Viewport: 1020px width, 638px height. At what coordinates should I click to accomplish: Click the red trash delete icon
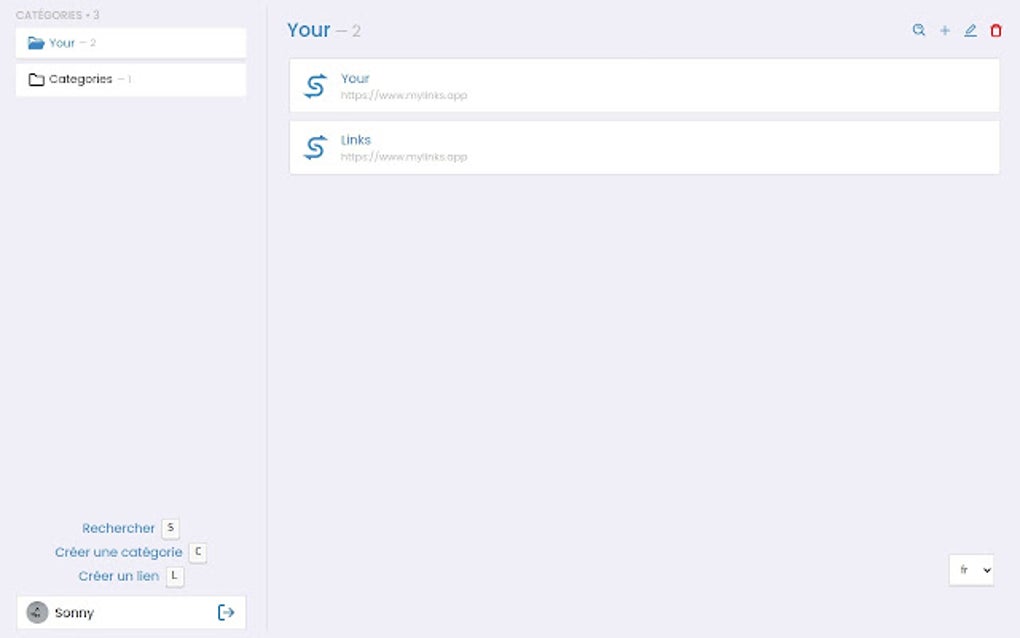click(x=996, y=31)
